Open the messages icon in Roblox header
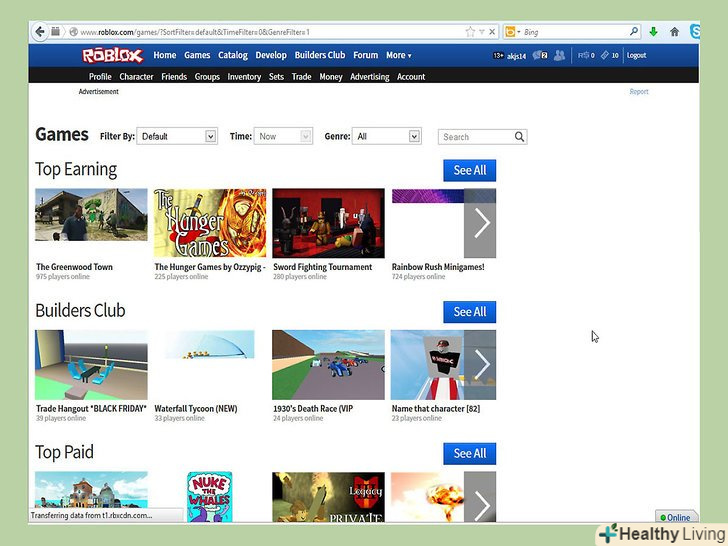728x546 pixels. [538, 56]
